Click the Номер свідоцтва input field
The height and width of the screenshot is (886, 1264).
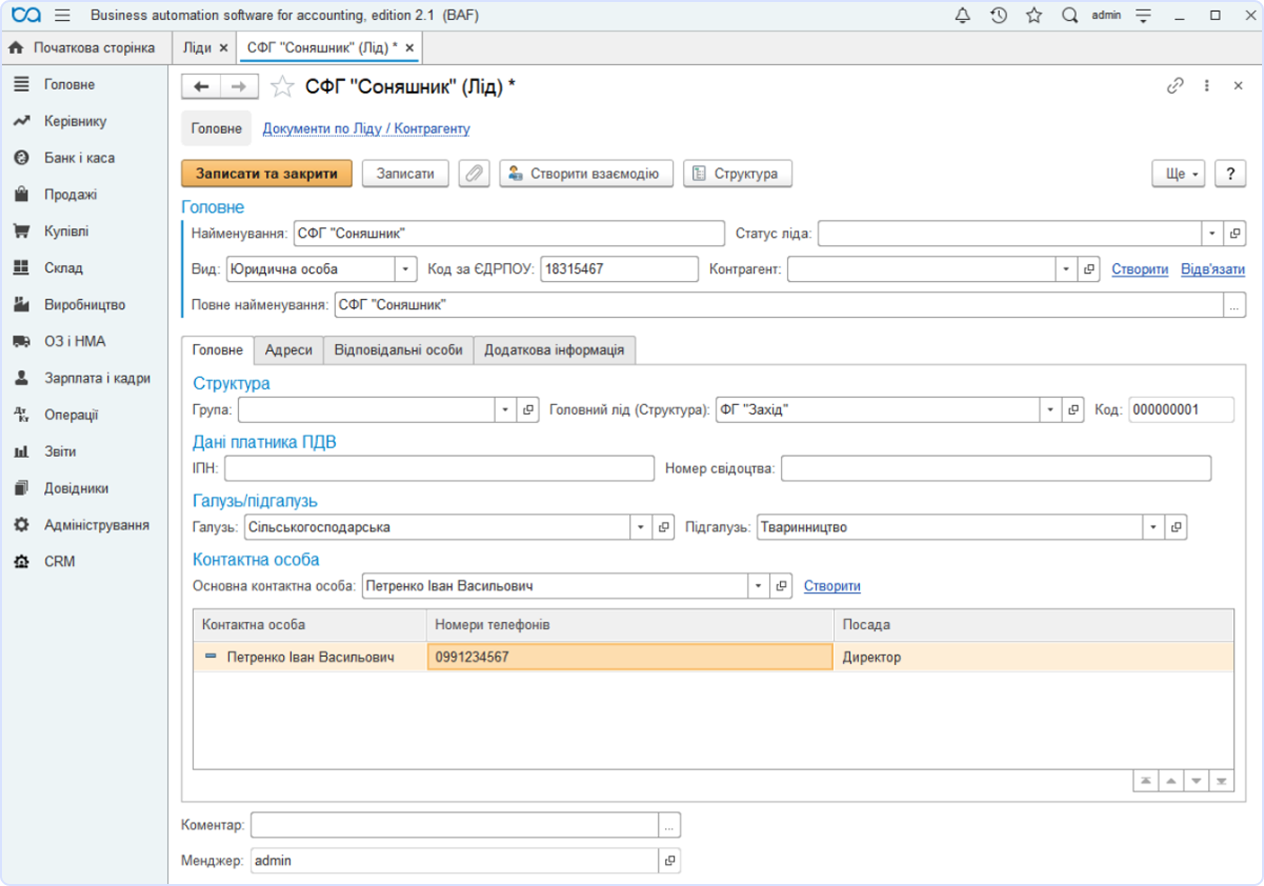click(996, 468)
